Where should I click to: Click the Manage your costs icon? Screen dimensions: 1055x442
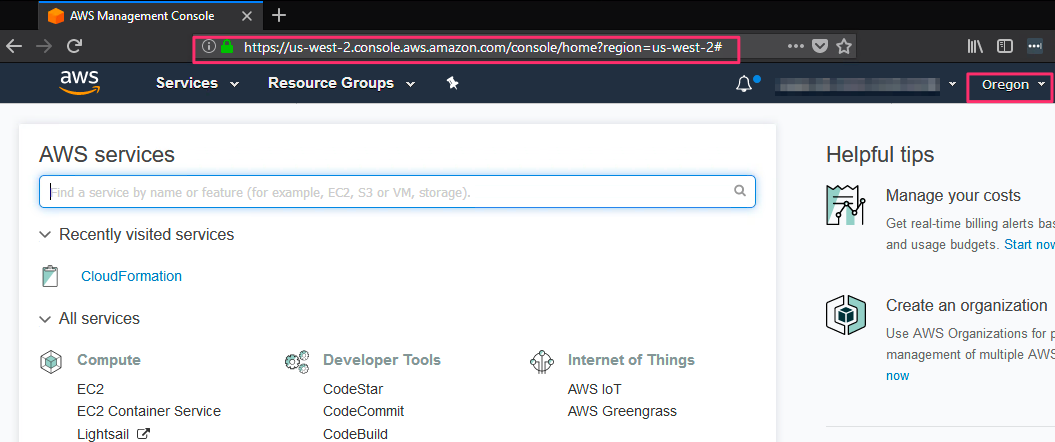(x=846, y=204)
